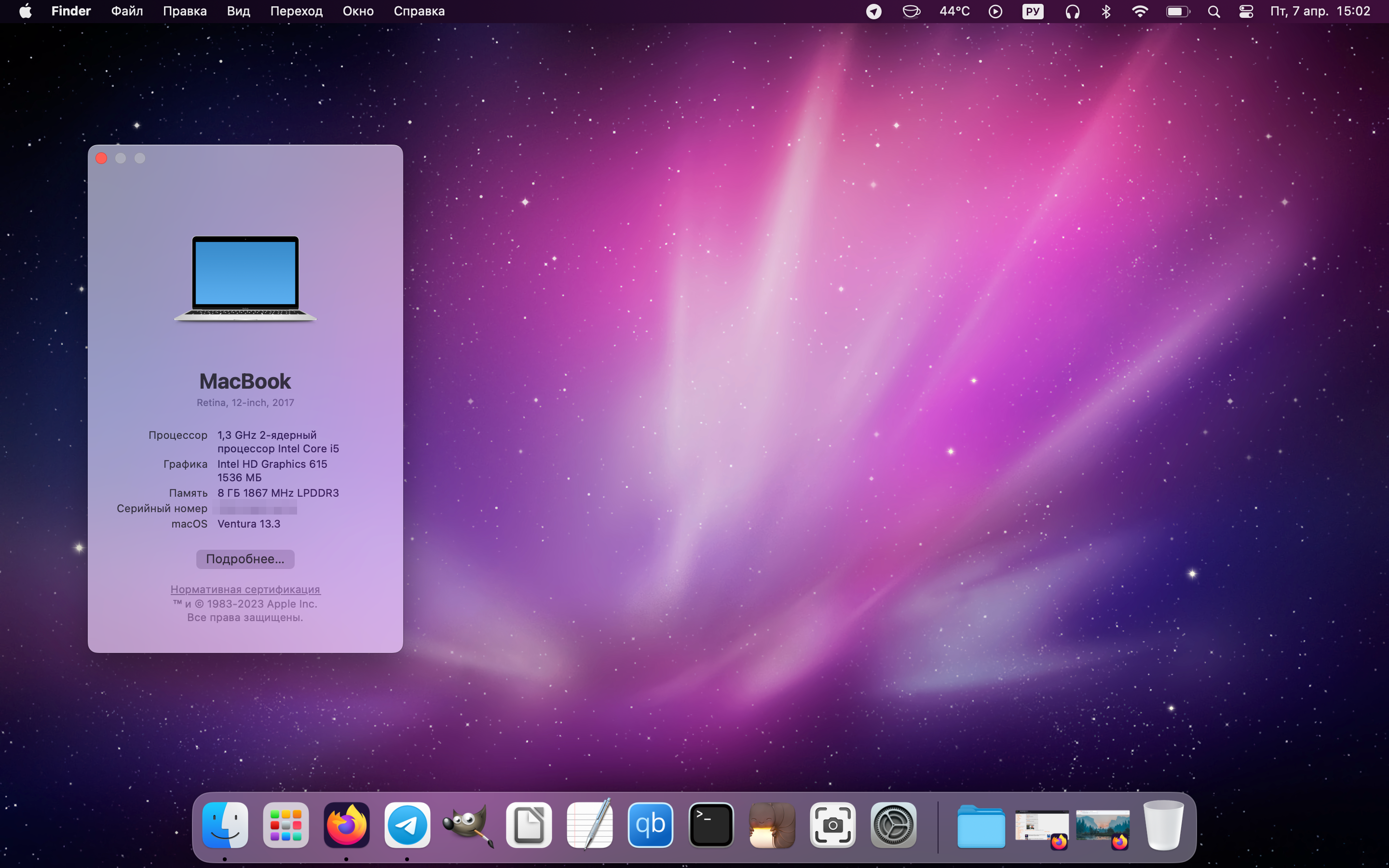Open the Finder menu
Screen dimensions: 1389x868
tap(71, 11)
